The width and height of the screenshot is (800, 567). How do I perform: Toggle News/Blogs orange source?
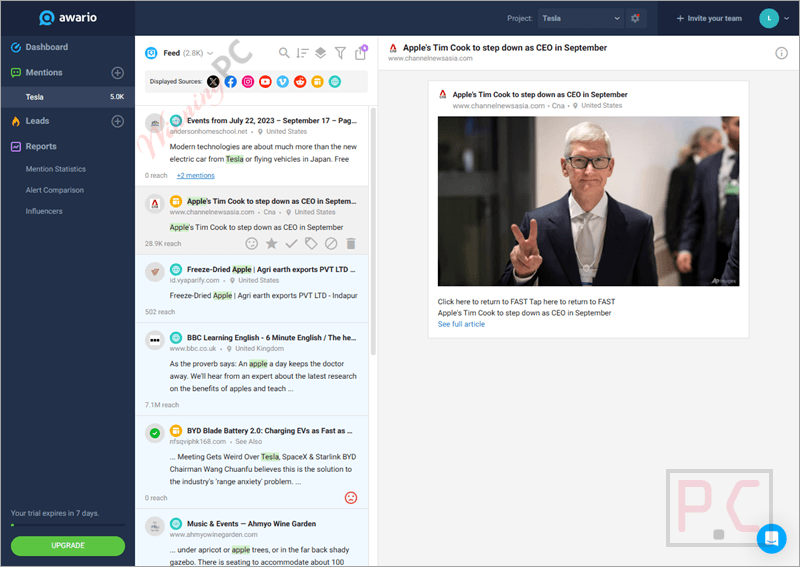pos(317,82)
